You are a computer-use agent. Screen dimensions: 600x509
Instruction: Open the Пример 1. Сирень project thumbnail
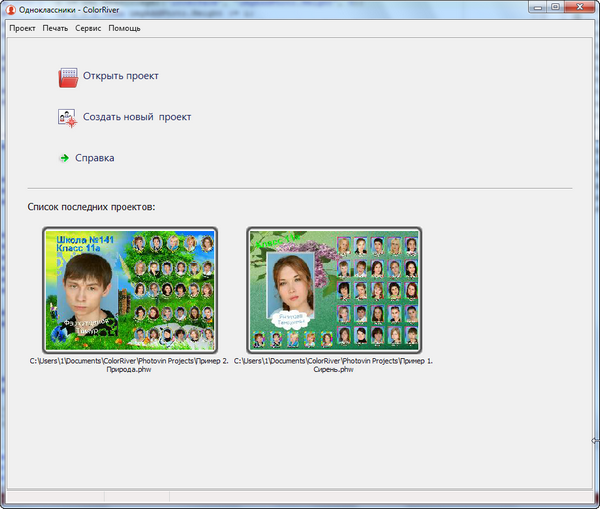(334, 290)
